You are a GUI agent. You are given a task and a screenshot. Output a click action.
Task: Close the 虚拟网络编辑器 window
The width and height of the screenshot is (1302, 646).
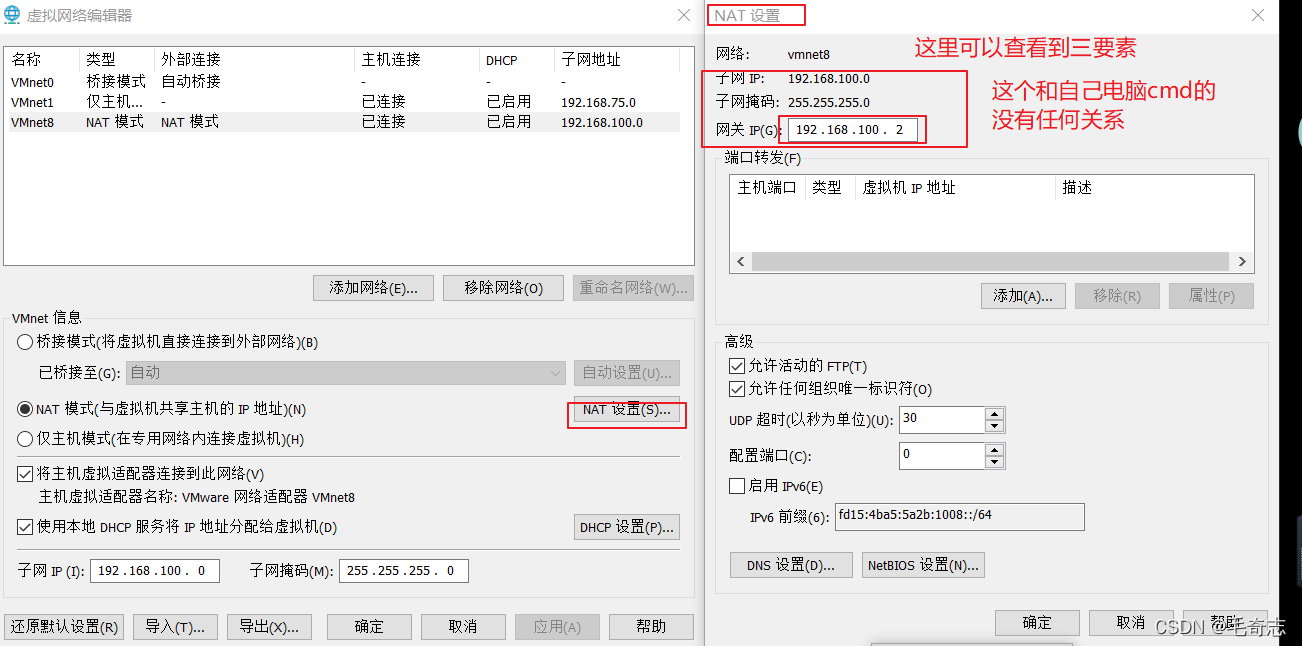684,15
